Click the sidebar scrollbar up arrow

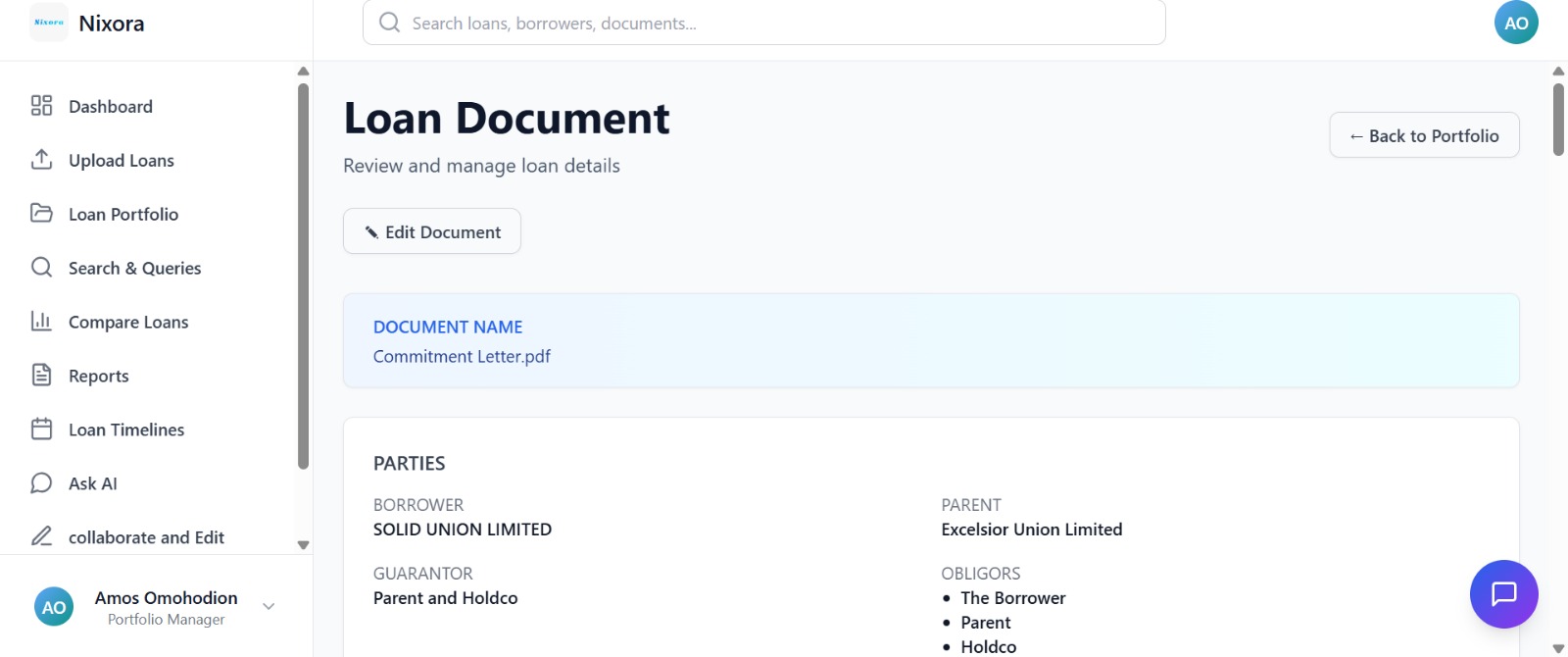pyautogui.click(x=303, y=71)
